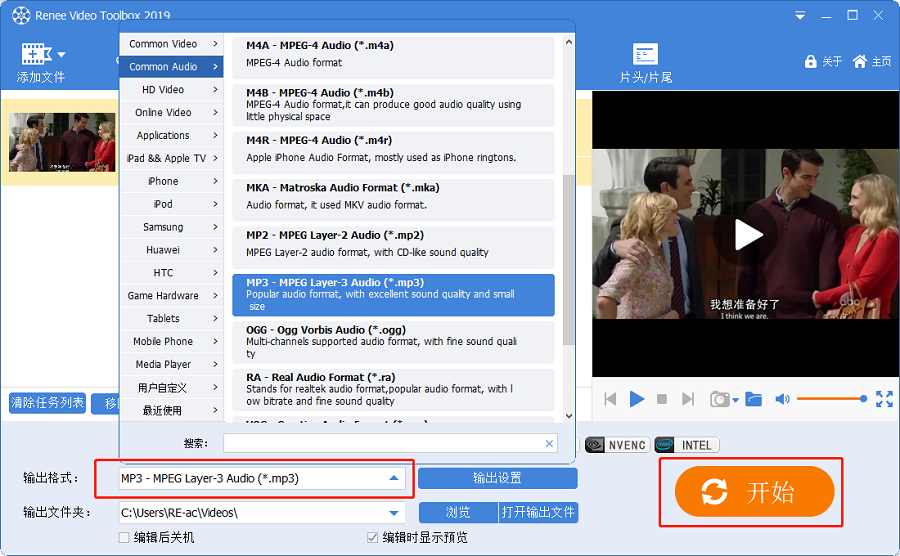Expand the Add Files dropdown arrow

point(61,55)
